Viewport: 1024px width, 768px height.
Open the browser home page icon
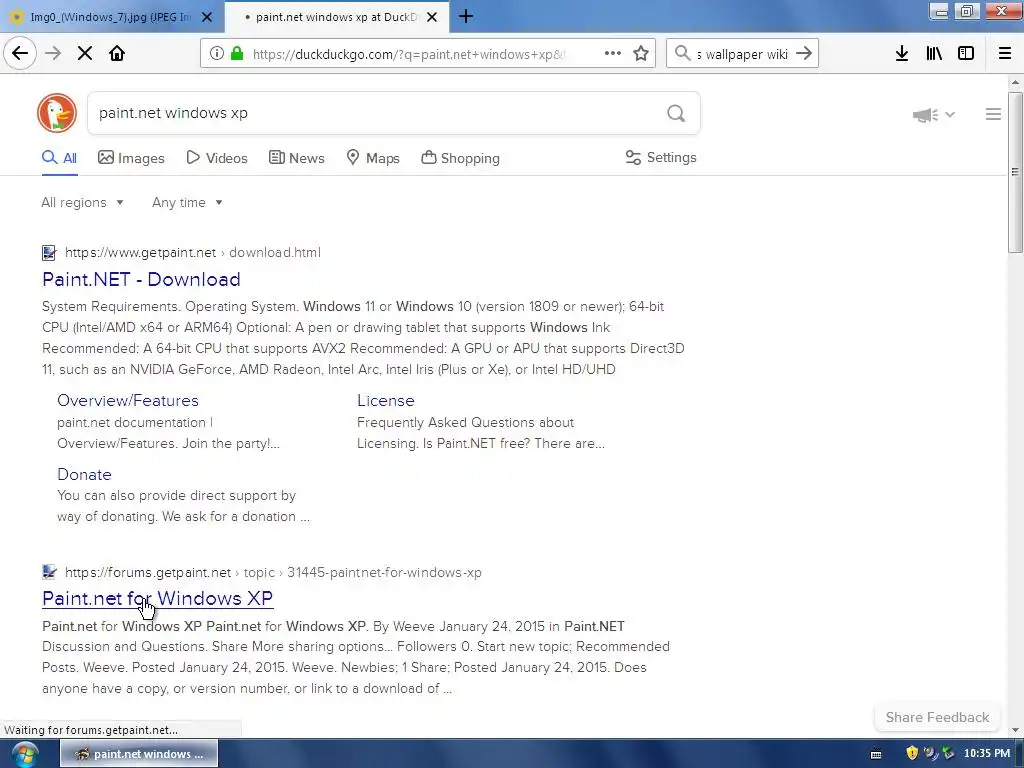117,54
